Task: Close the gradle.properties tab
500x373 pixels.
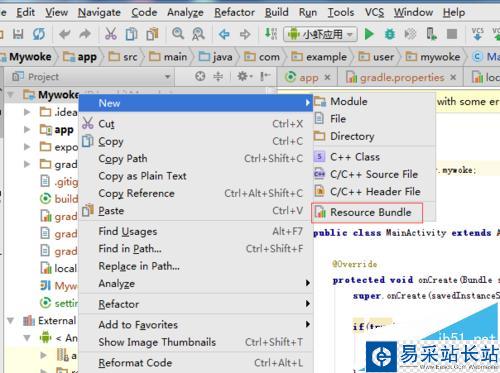Action: (x=453, y=77)
